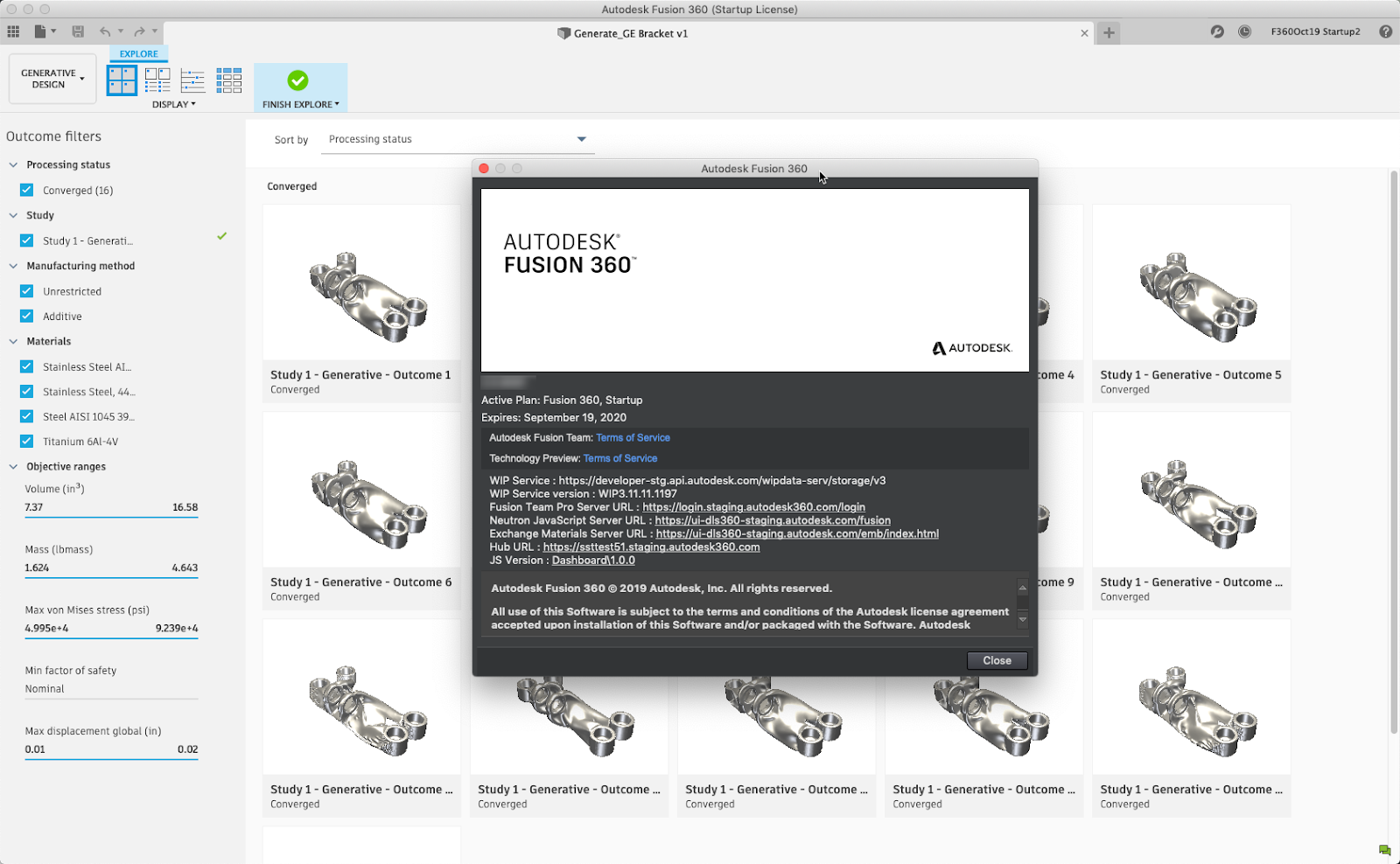Collapse the Materials filter section
Viewport: 1400px width, 864px height.
13,341
